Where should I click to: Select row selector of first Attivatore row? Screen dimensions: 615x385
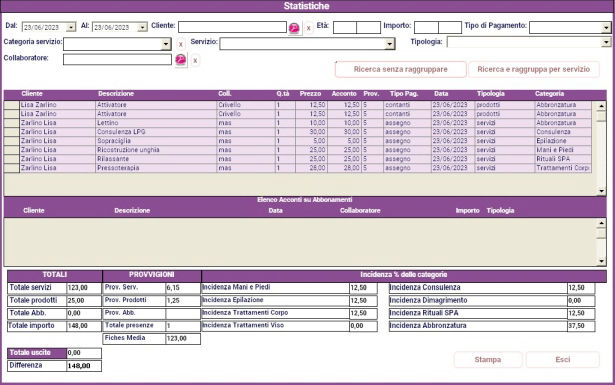pyautogui.click(x=12, y=105)
